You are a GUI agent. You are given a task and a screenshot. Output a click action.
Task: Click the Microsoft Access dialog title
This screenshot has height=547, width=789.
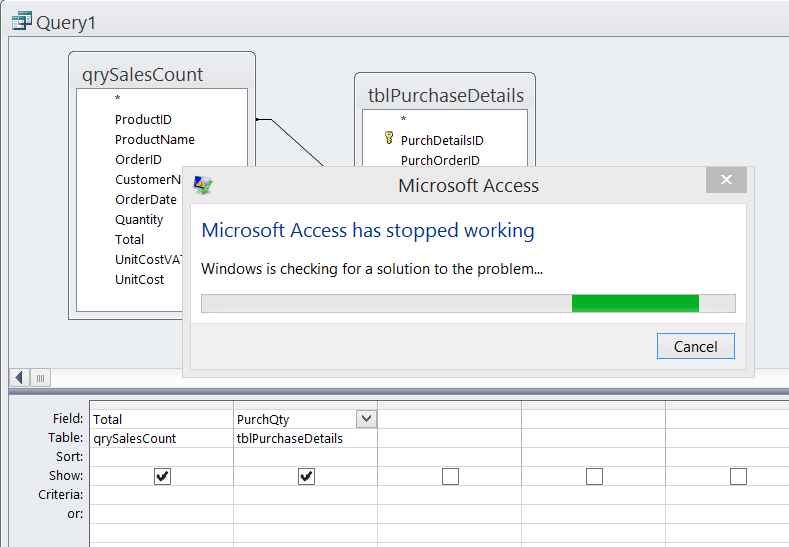[x=468, y=185]
